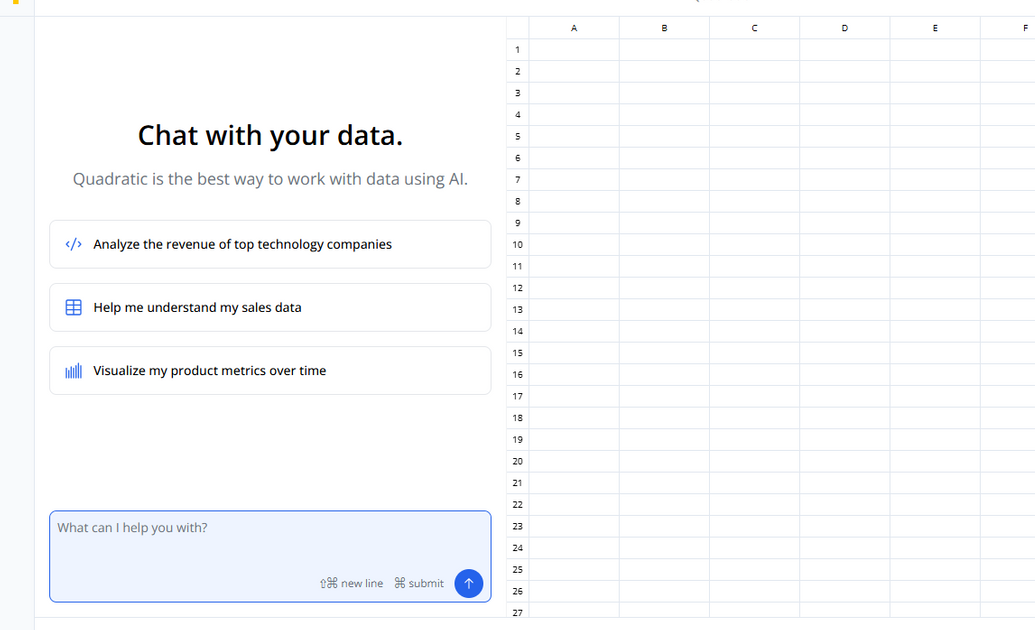Click cell E15

coord(934,352)
